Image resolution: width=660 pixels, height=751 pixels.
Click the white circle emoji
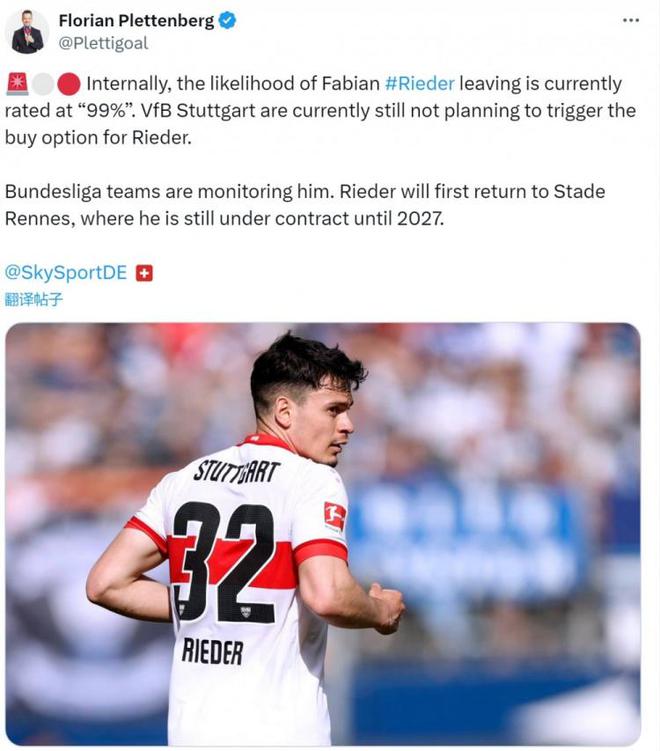[42, 84]
